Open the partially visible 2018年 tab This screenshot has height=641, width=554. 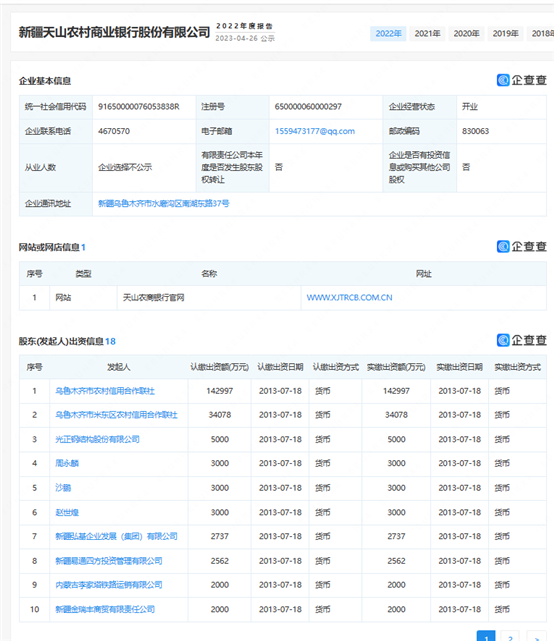point(542,34)
